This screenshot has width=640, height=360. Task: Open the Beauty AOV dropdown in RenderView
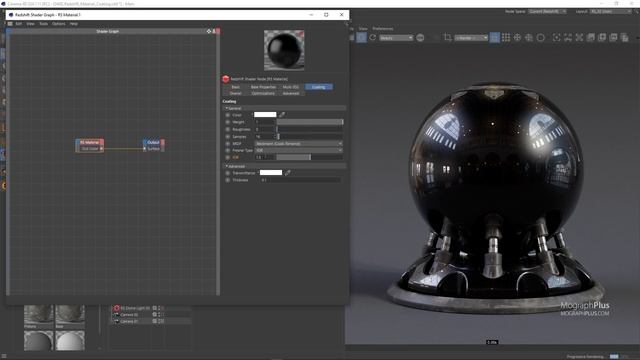(396, 38)
